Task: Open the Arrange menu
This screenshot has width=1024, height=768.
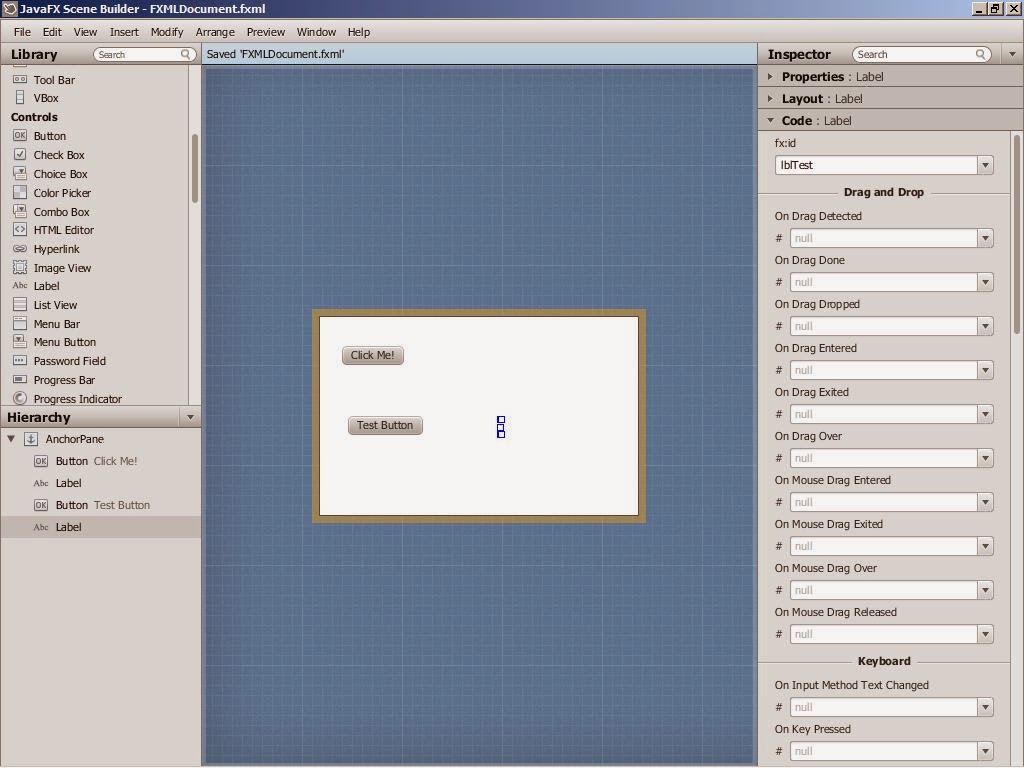Action: pos(215,31)
